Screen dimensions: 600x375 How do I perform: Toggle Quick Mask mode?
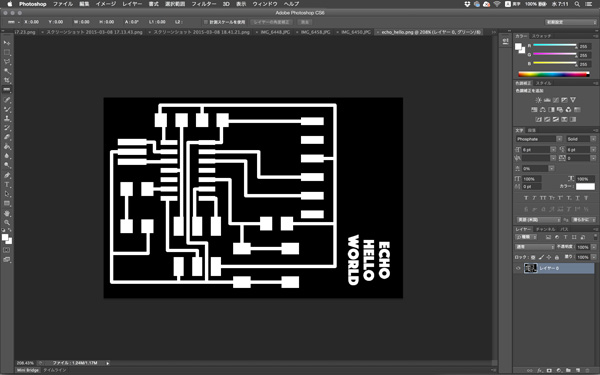point(7,250)
